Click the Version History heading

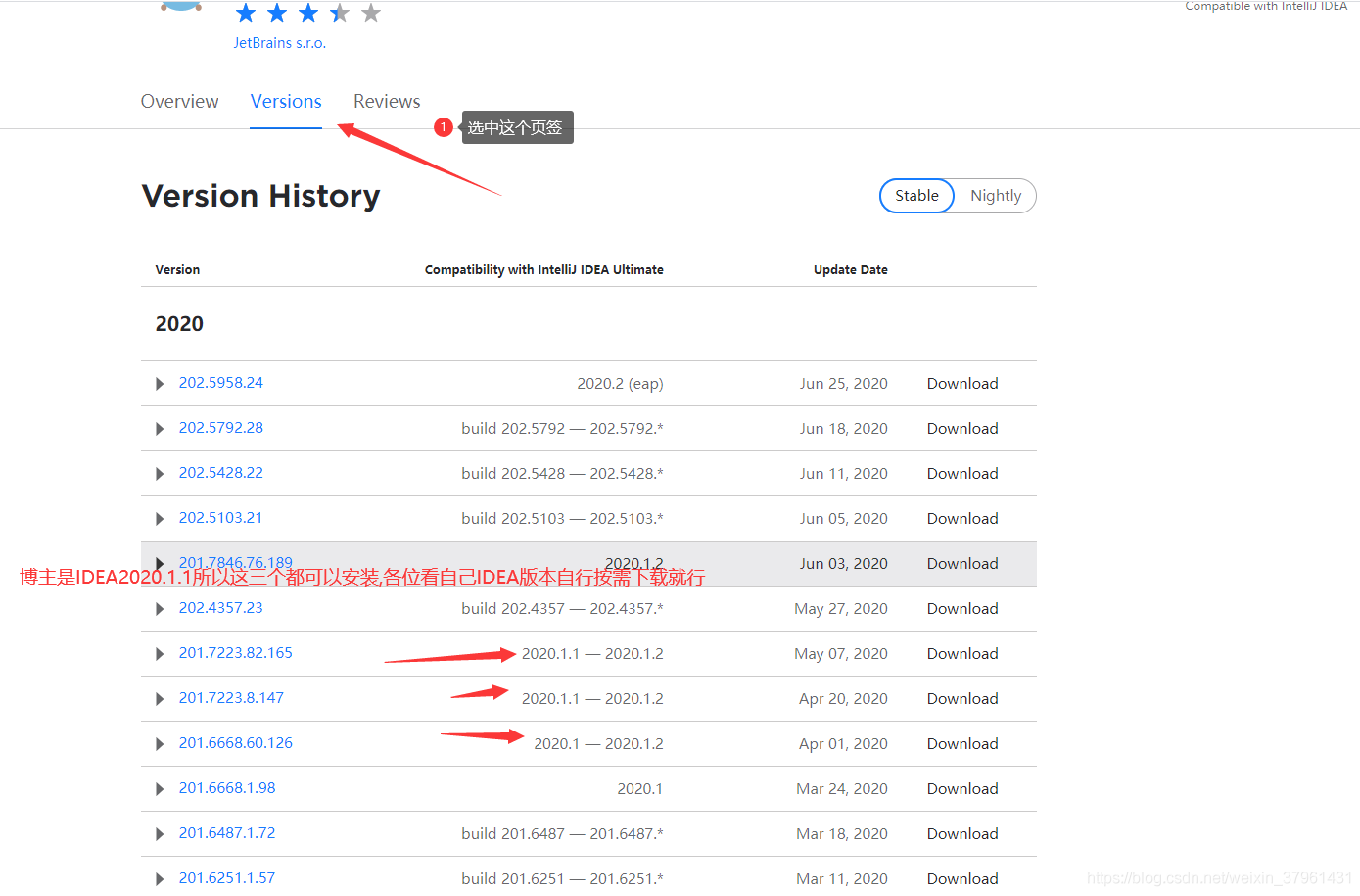click(260, 196)
